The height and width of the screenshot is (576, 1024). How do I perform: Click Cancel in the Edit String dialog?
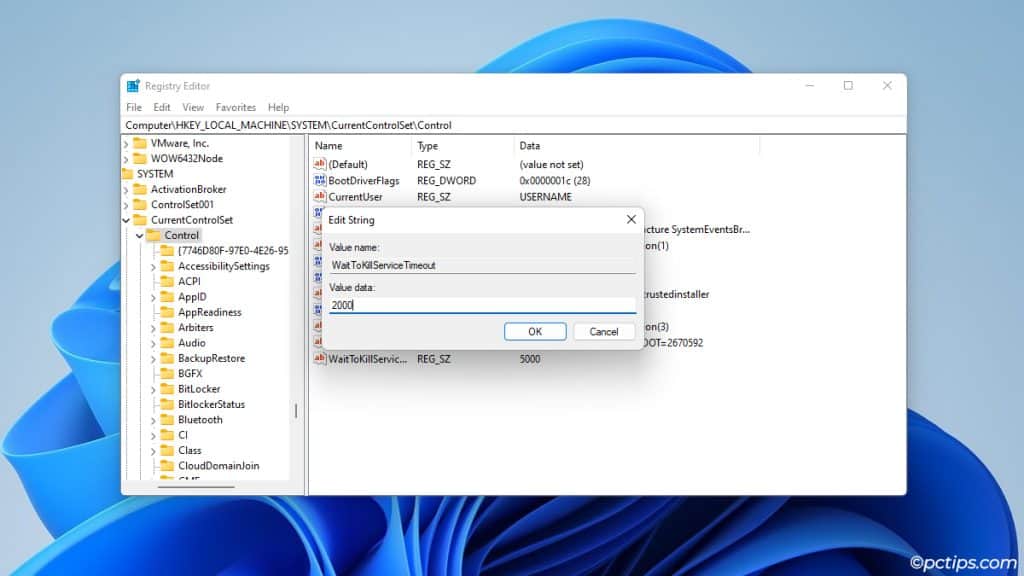coord(605,331)
